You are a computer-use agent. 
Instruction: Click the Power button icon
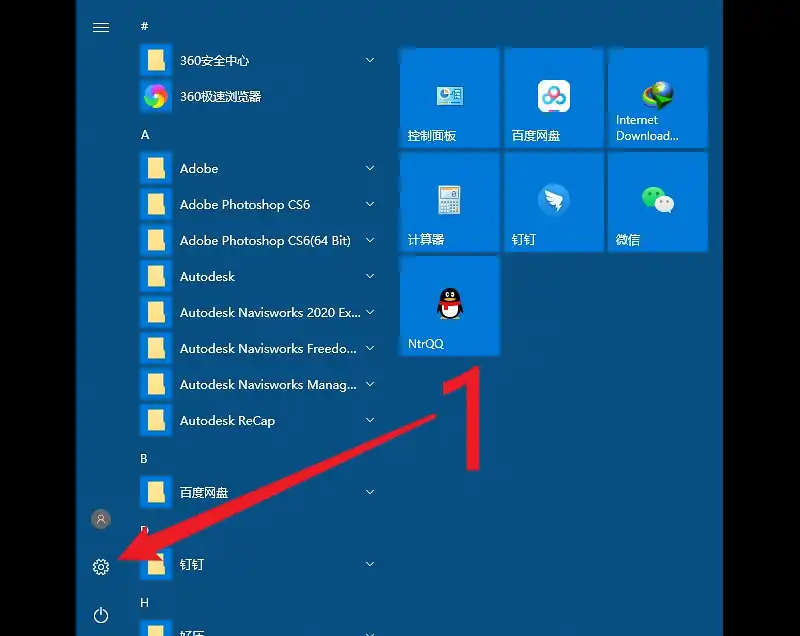(101, 615)
